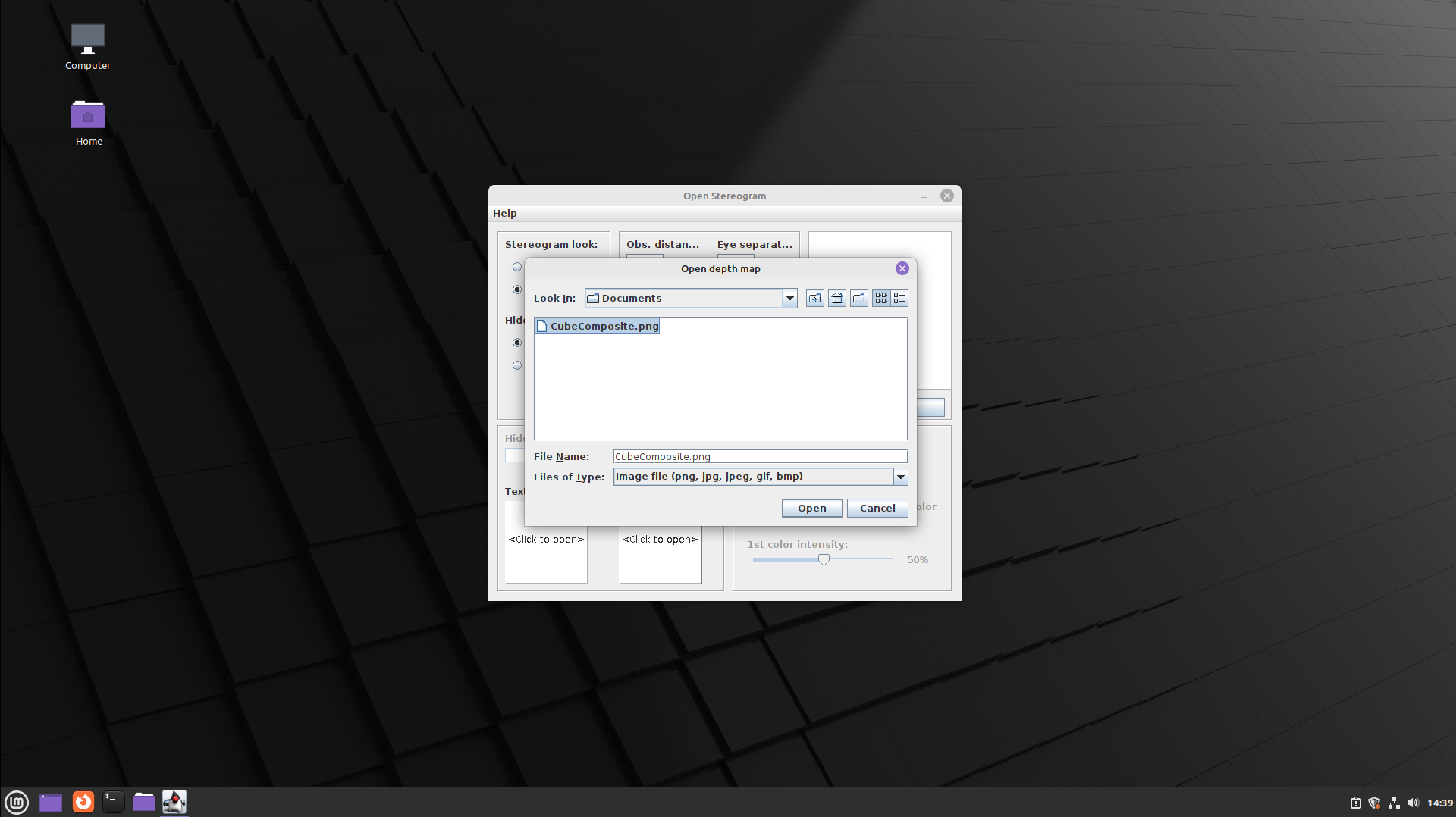
Task: Switch file chooser to Details view
Action: (x=899, y=299)
